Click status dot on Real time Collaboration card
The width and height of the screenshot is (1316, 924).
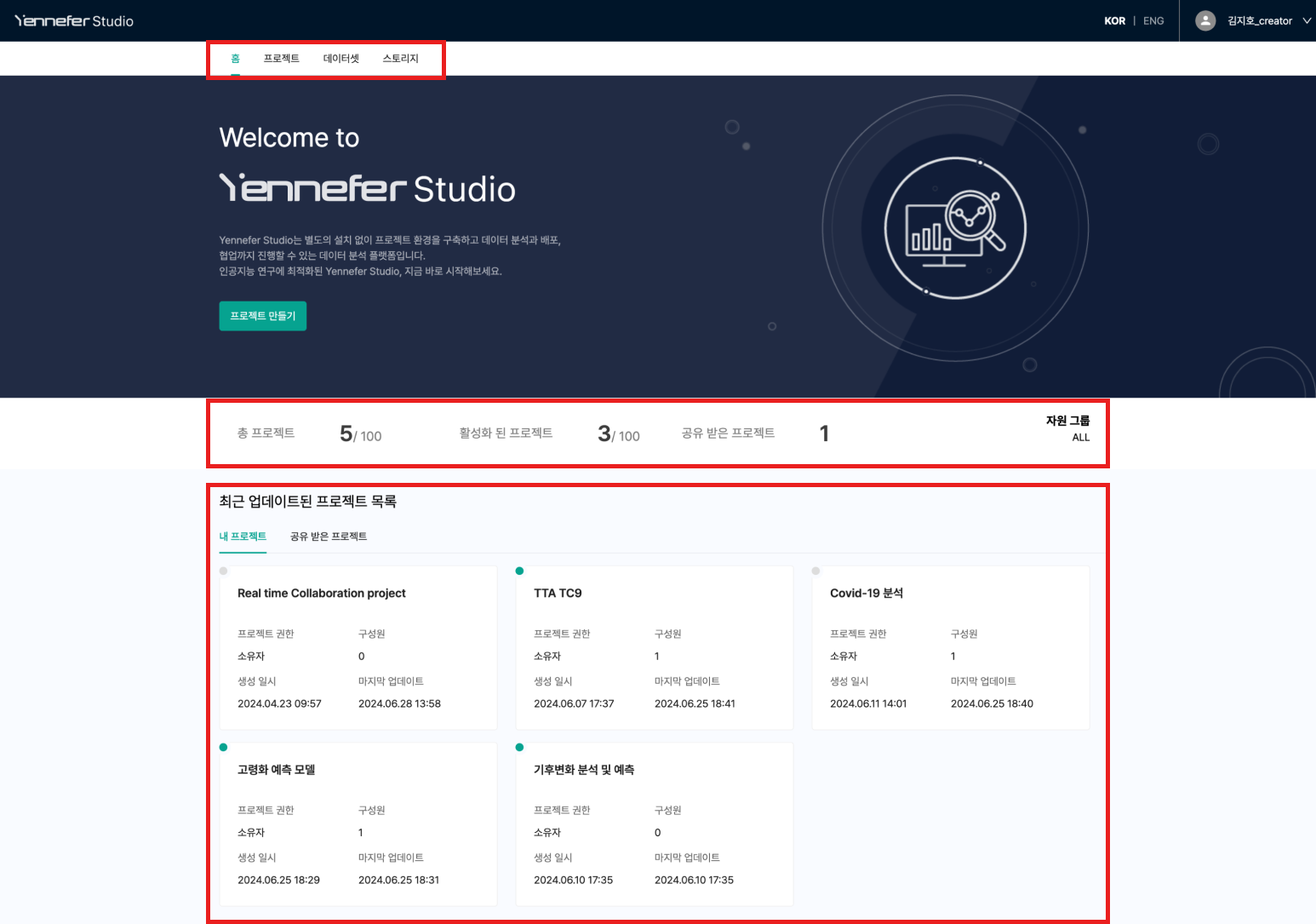223,571
